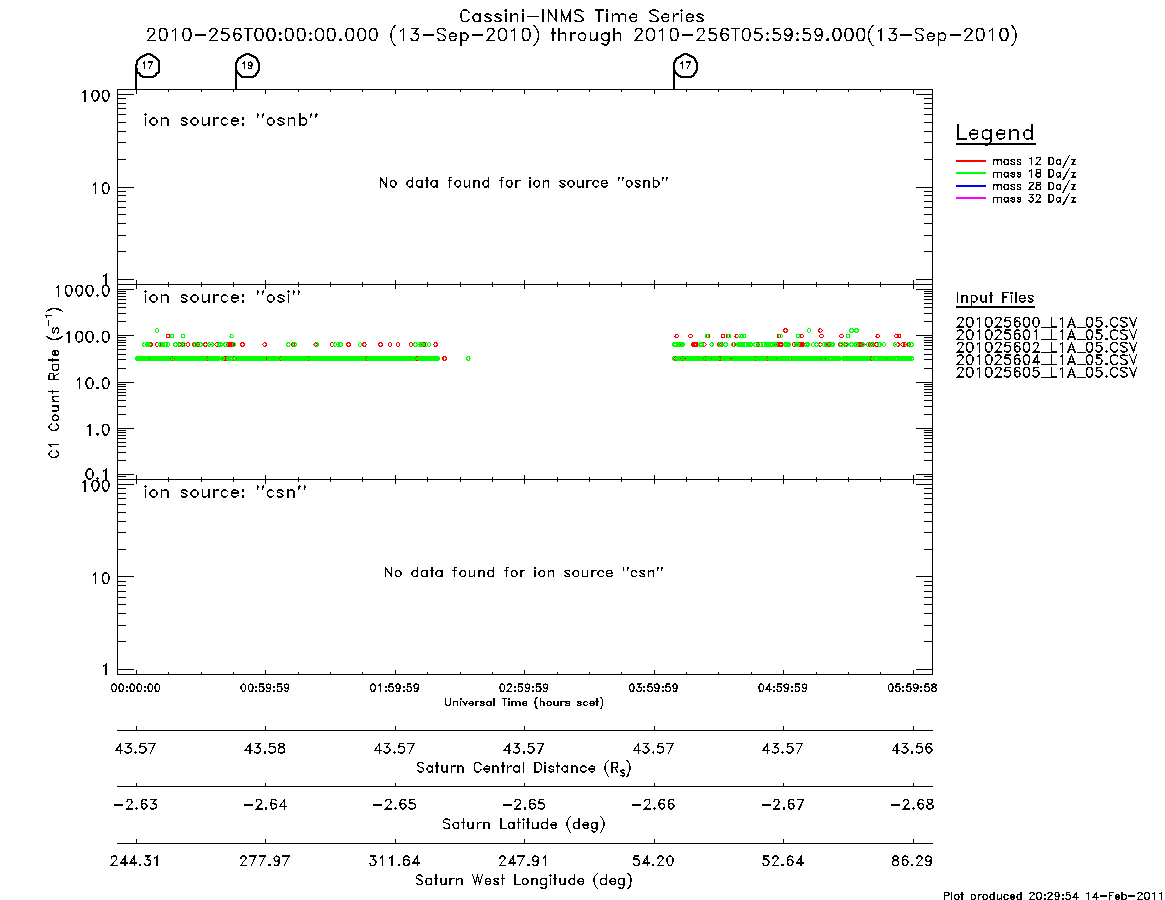Select input file 201025600_L1A_05.CSV

point(1046,323)
